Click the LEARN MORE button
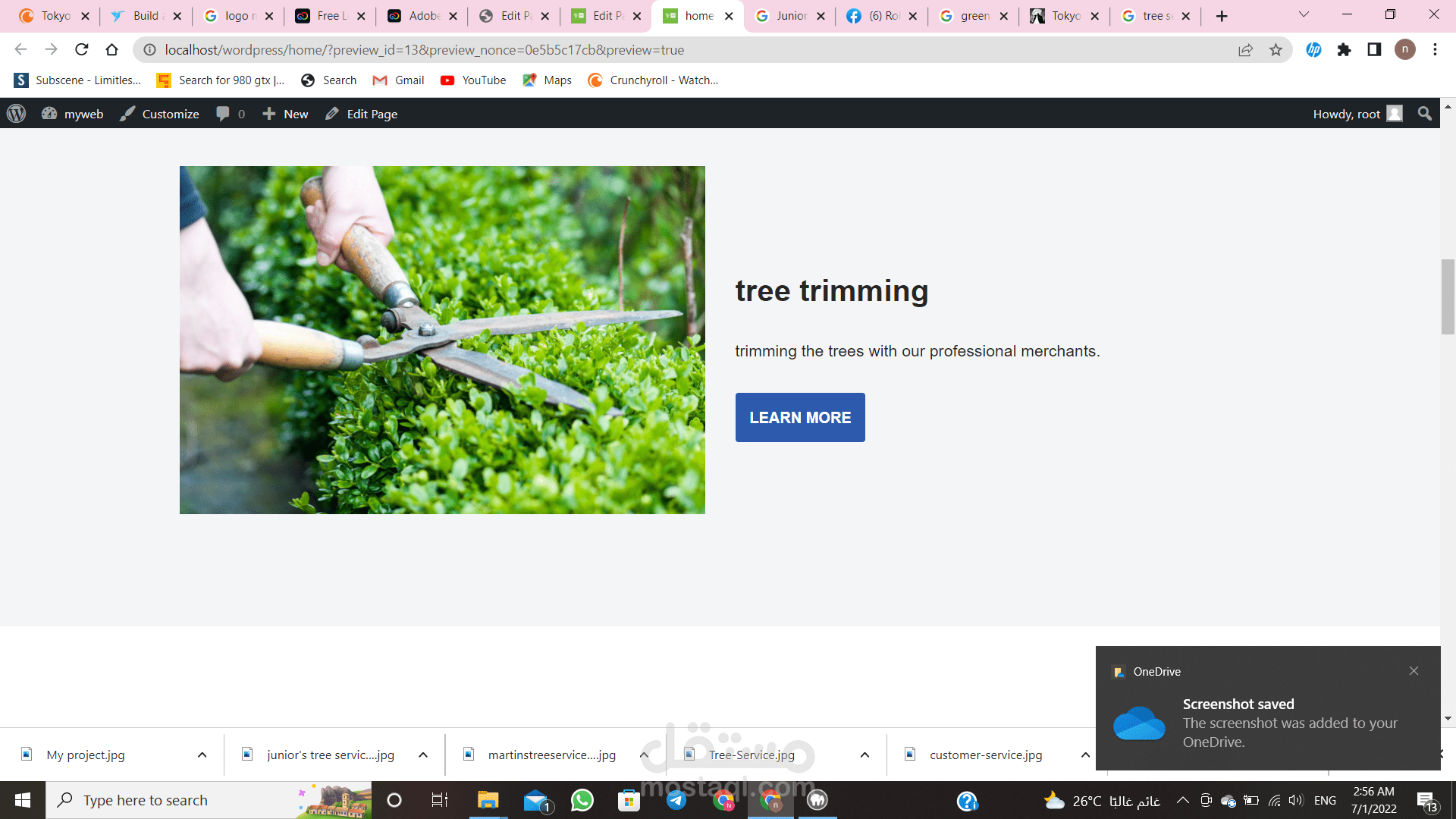This screenshot has height=819, width=1456. 800,418
